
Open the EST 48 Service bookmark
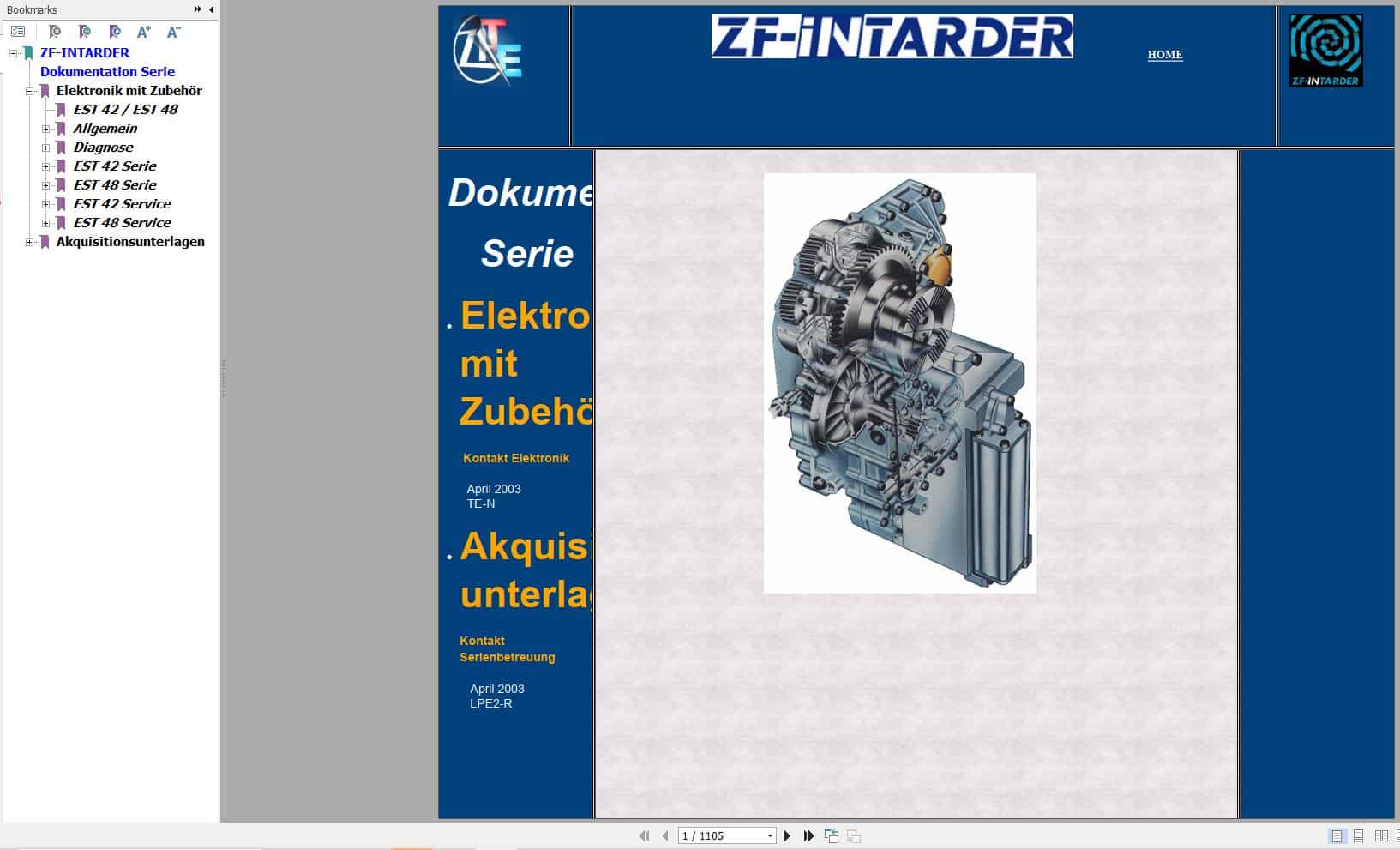[x=122, y=223]
